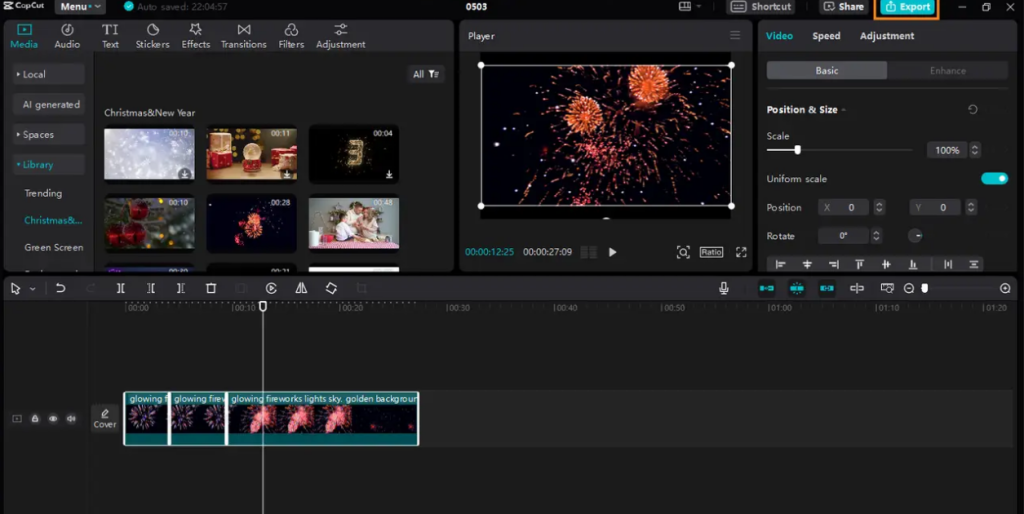Click the trash Delete icon
Screen dimensions: 1024x514
point(211,288)
